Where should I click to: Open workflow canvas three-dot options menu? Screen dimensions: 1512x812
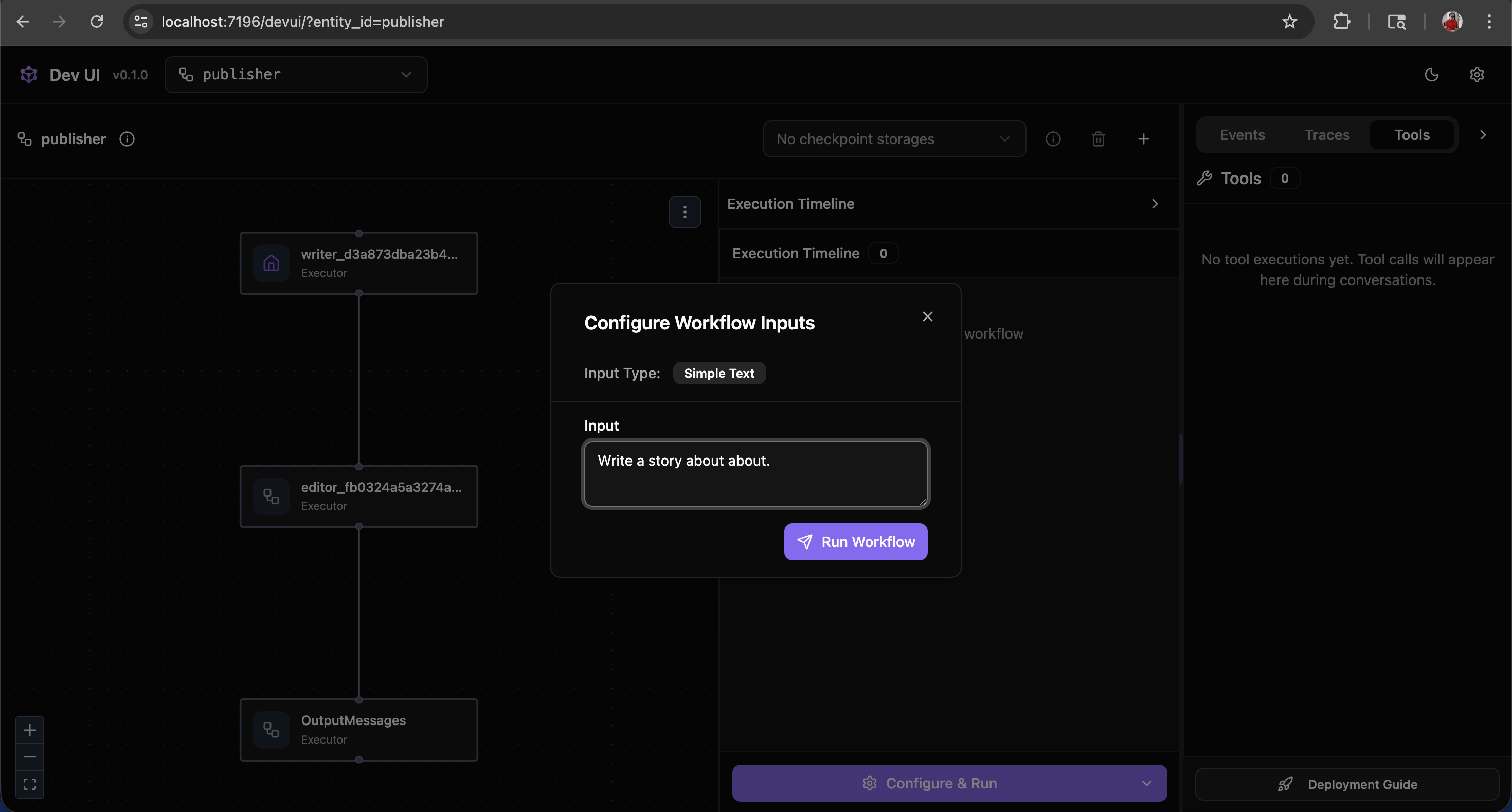point(685,212)
